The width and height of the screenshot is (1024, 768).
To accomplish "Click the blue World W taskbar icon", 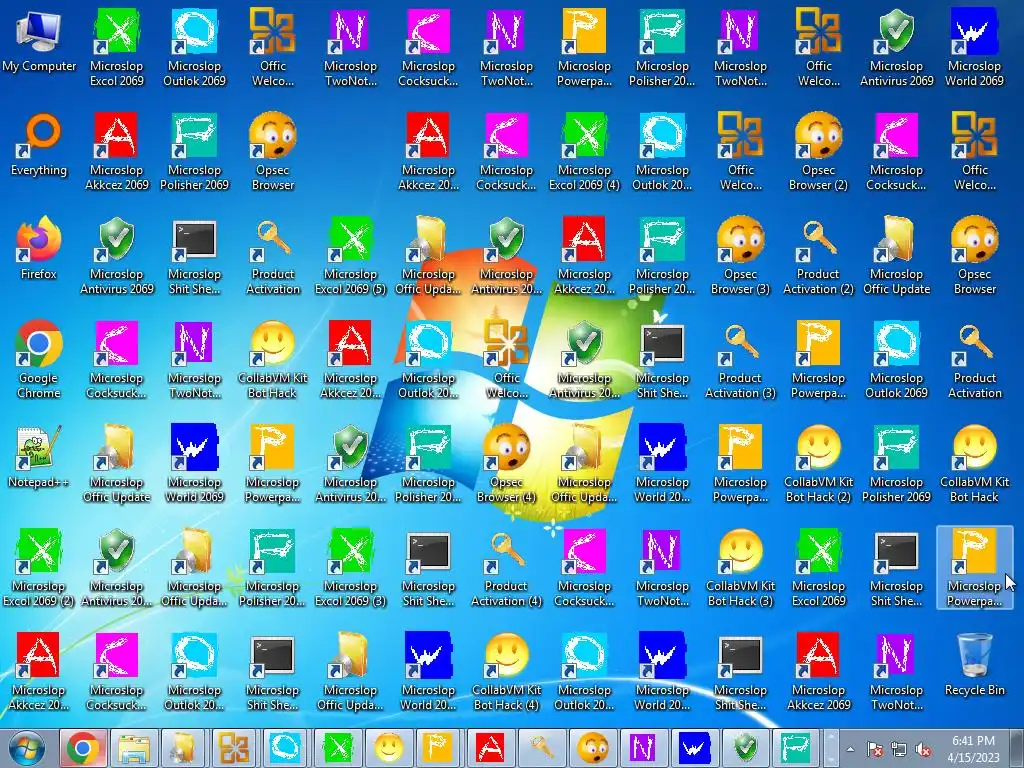I will pos(694,748).
